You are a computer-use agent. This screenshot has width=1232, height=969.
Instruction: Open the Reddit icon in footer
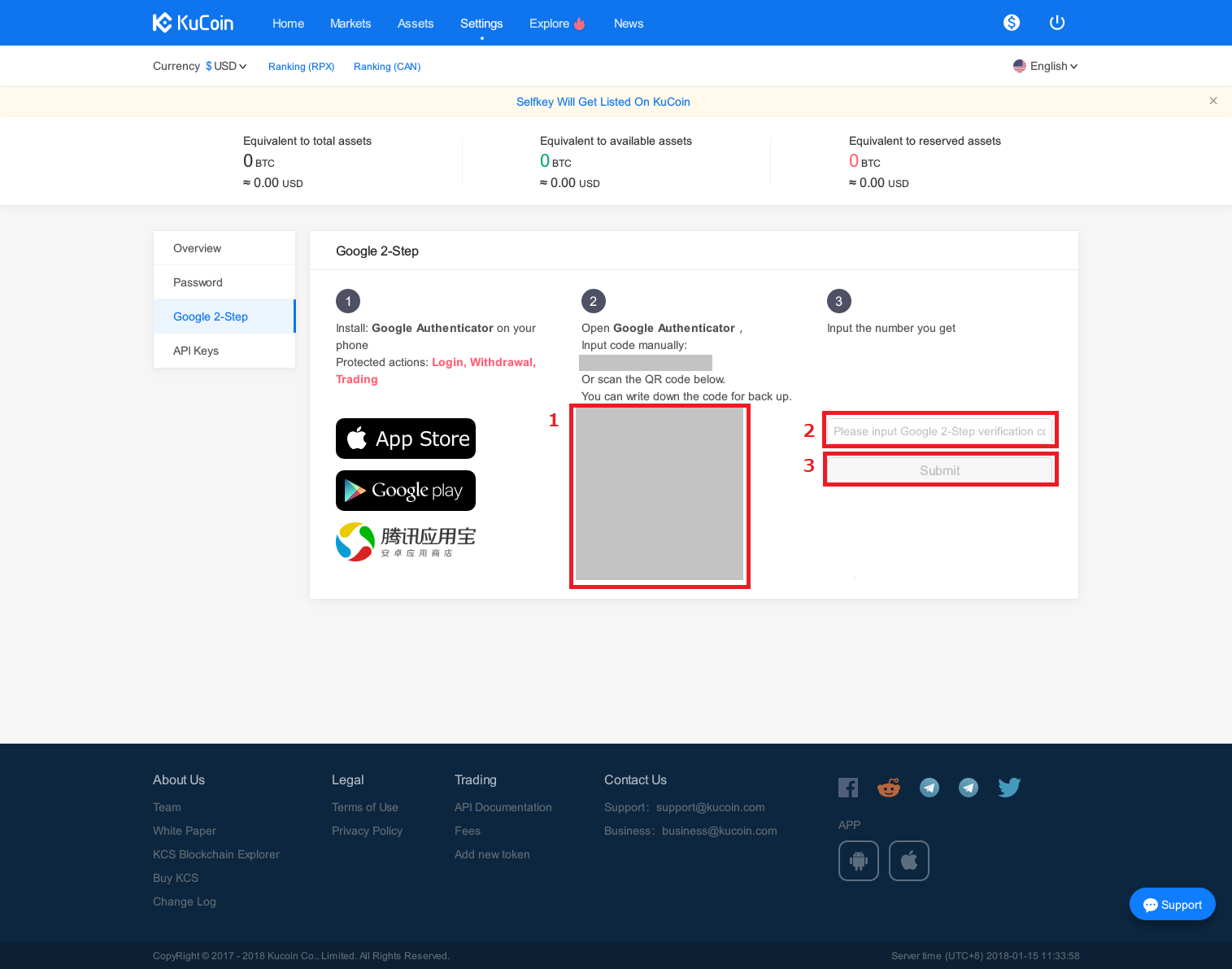(x=889, y=788)
